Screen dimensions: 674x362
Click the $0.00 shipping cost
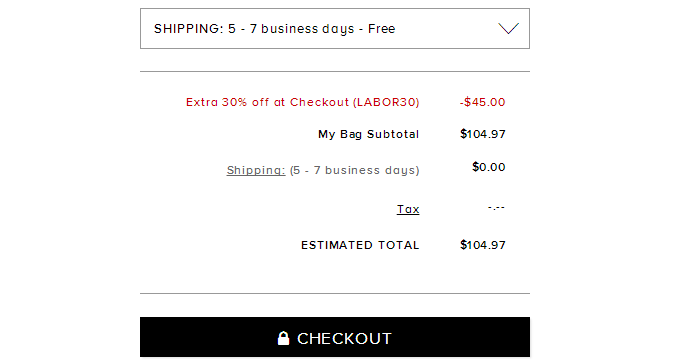point(489,167)
